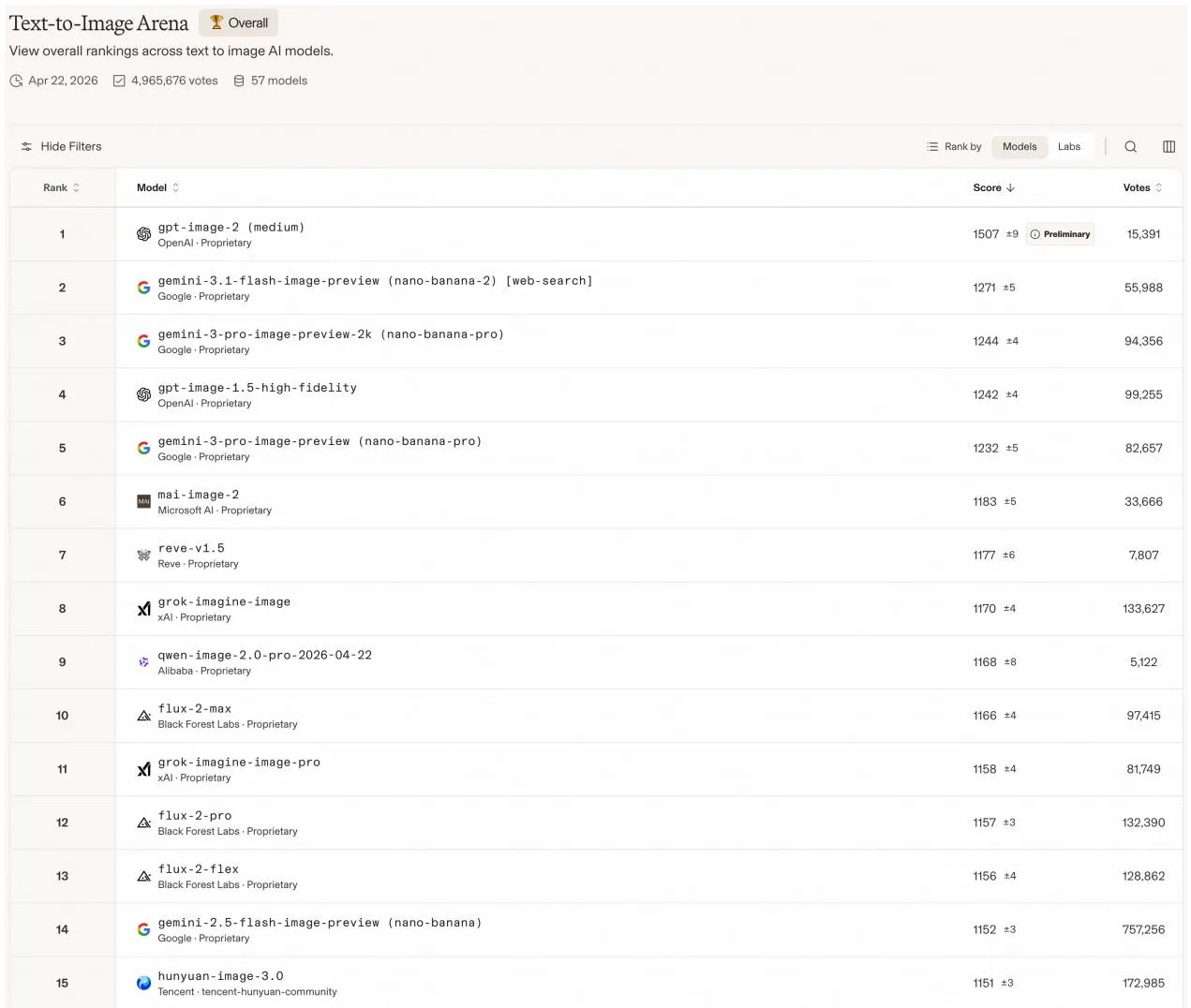Click the Alibaba logo beside qwen-image-2.0-pro
This screenshot has height=1008, width=1191.
[x=143, y=662]
